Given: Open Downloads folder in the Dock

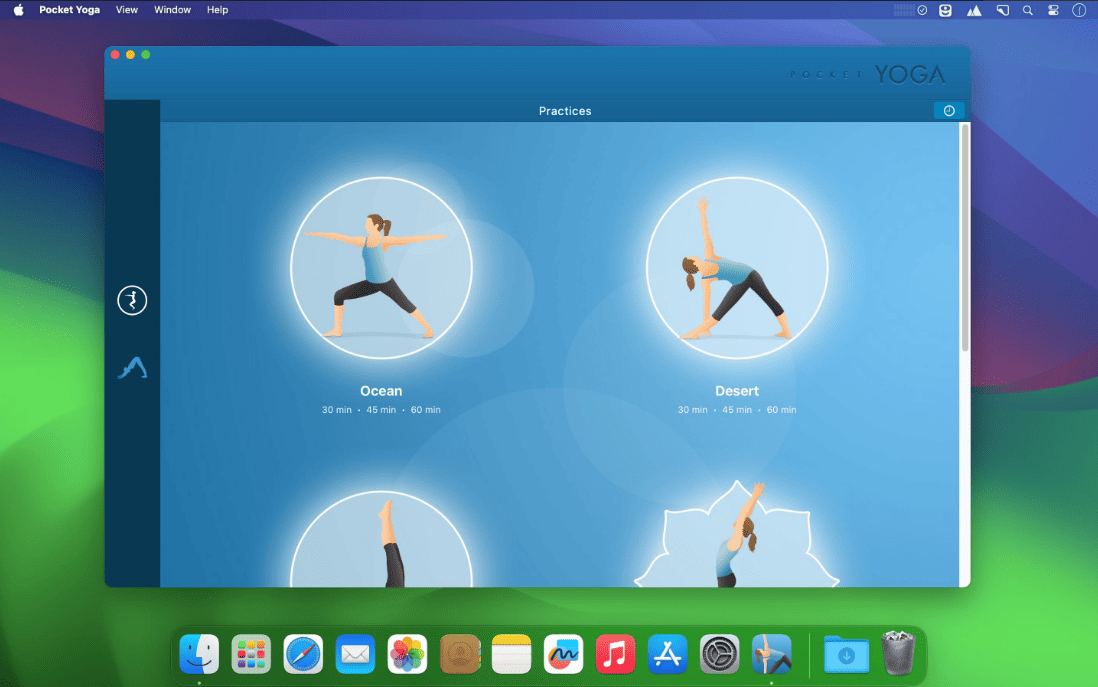Looking at the screenshot, I should 846,654.
